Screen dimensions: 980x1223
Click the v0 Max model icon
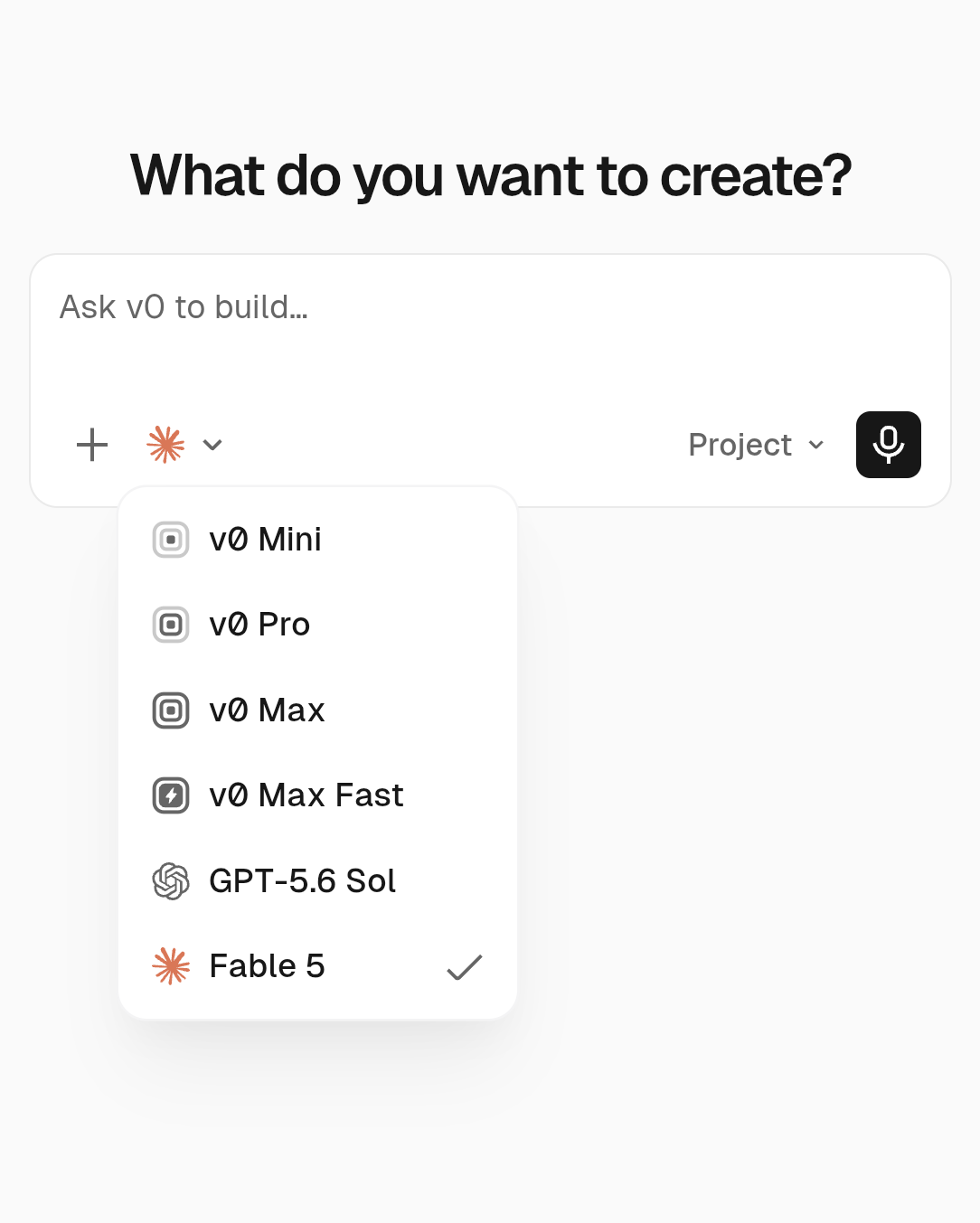[171, 710]
